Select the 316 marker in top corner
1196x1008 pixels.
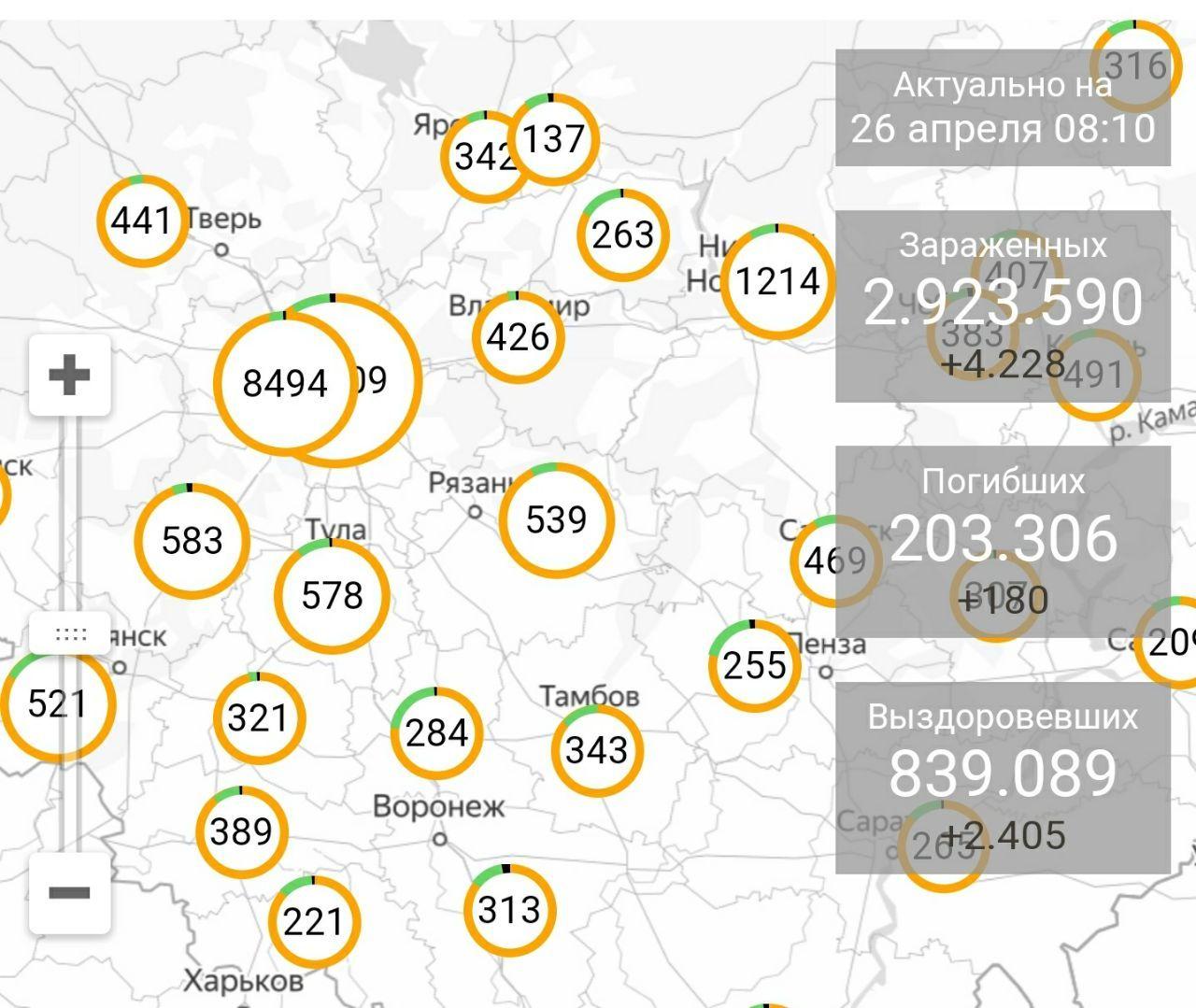coord(1136,65)
